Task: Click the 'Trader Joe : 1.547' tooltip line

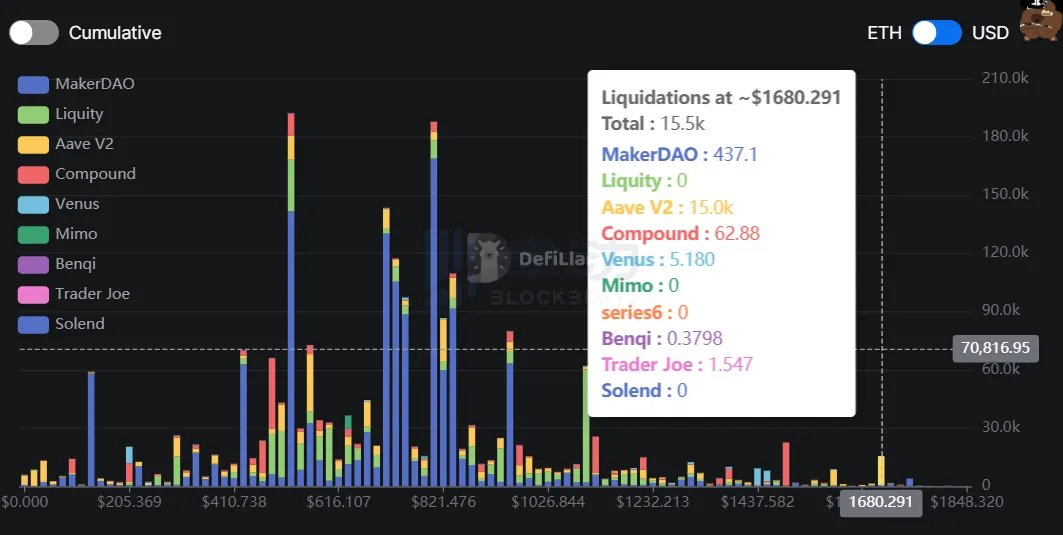Action: pos(677,365)
